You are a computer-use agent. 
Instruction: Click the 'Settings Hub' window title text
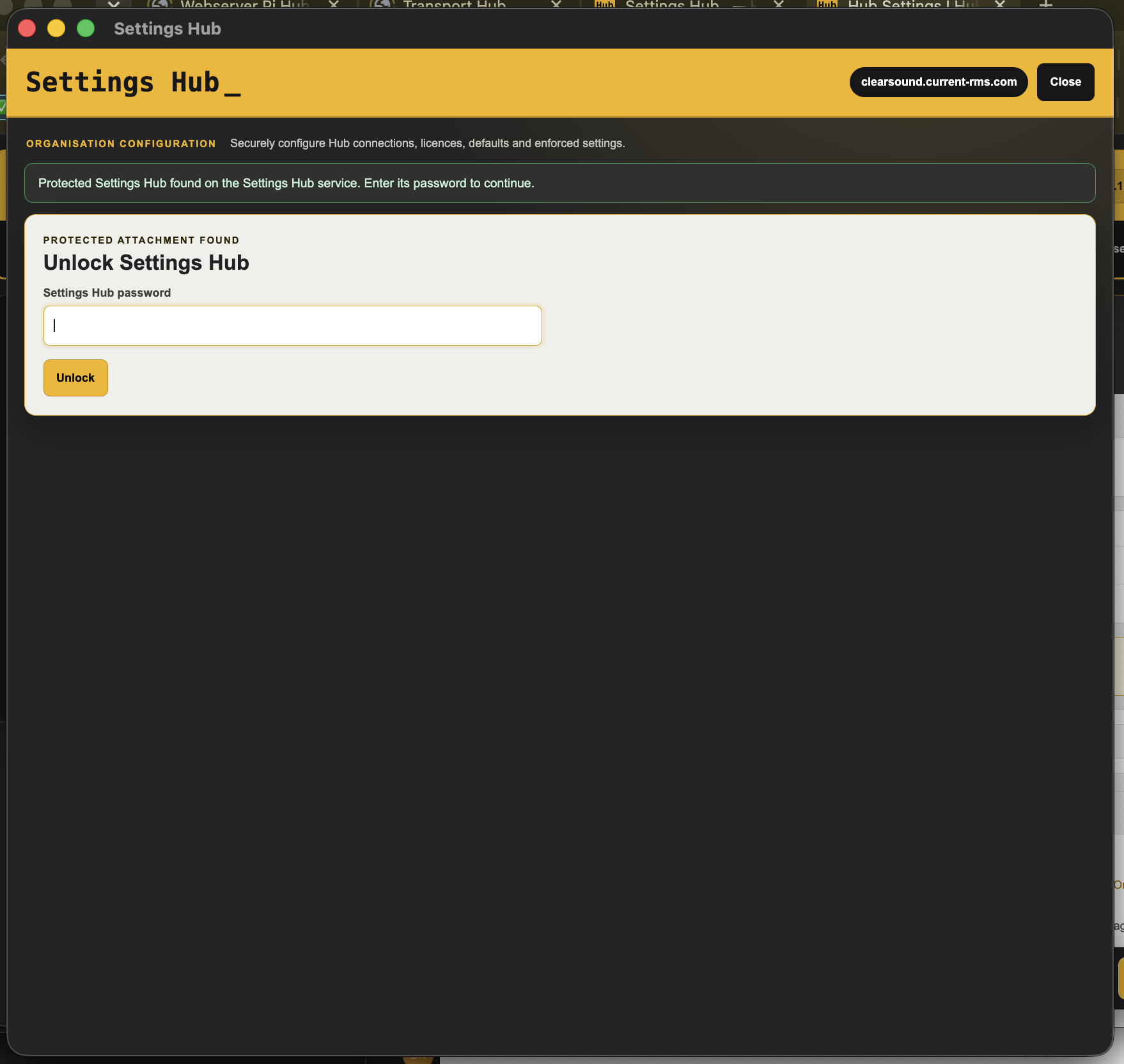point(168,29)
